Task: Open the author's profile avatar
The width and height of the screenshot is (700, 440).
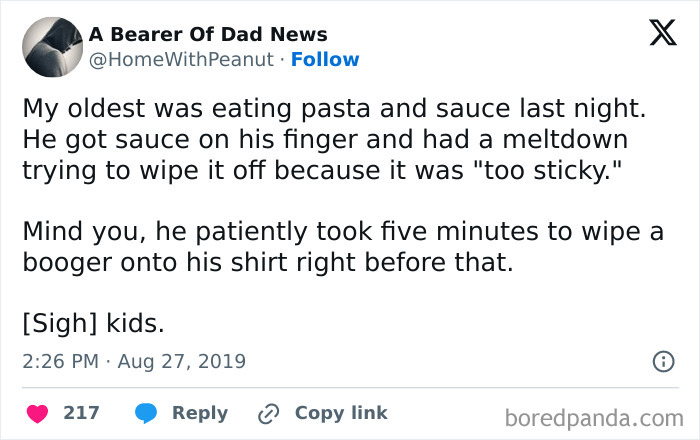Action: 50,46
